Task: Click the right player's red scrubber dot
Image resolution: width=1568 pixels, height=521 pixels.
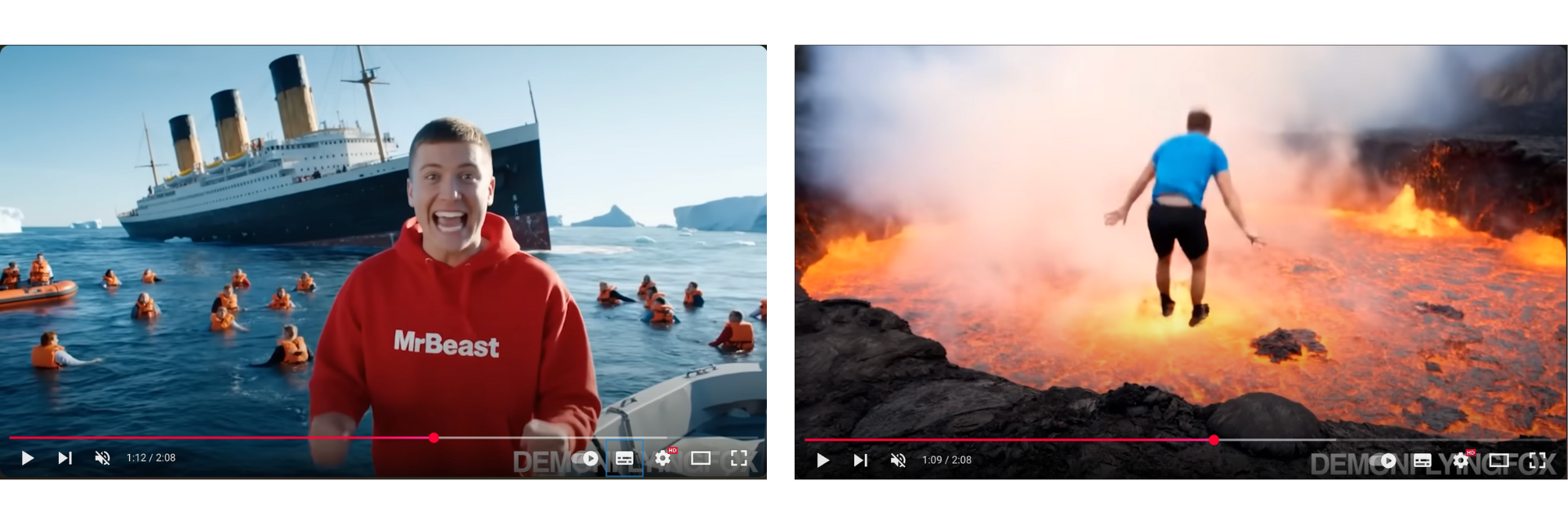Action: (x=1214, y=440)
